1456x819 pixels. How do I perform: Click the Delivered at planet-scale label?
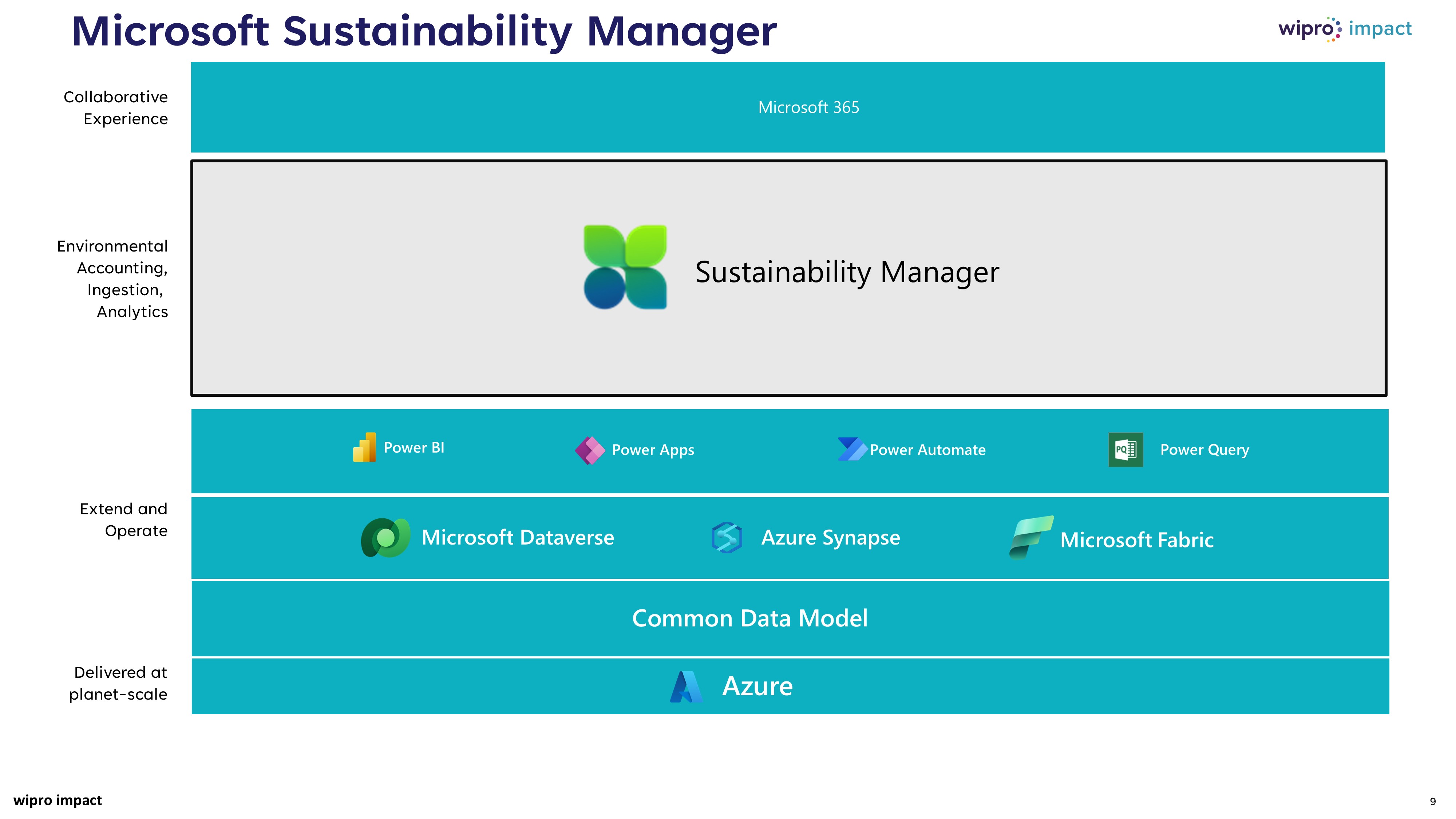click(x=118, y=683)
